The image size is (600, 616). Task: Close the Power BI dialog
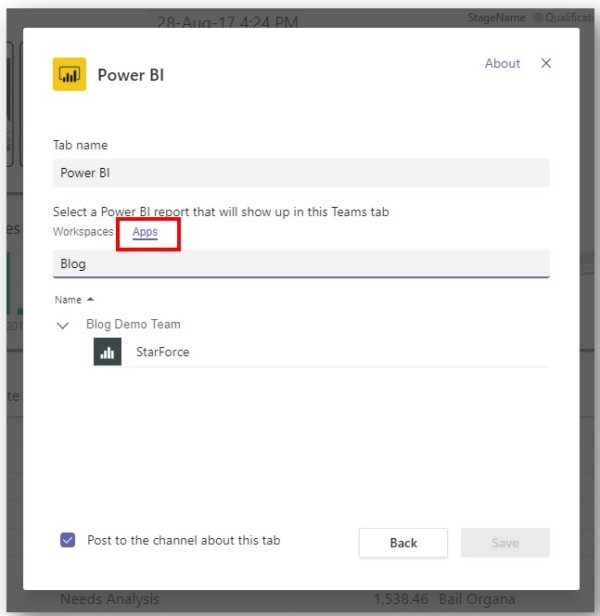coord(546,63)
